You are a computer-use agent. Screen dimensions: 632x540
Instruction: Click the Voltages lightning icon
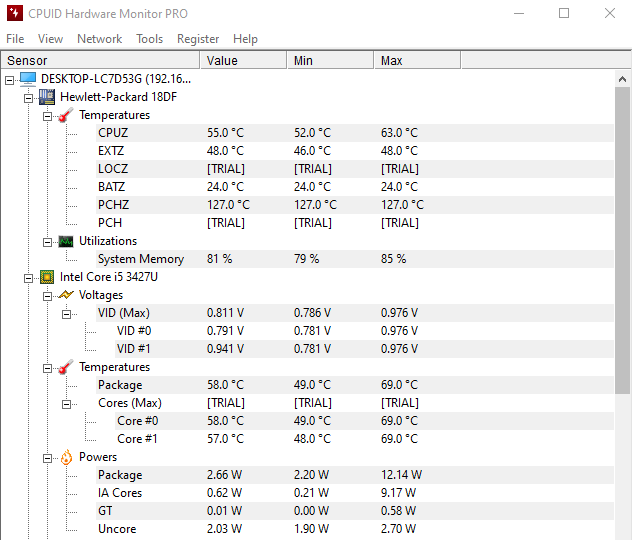click(x=66, y=295)
